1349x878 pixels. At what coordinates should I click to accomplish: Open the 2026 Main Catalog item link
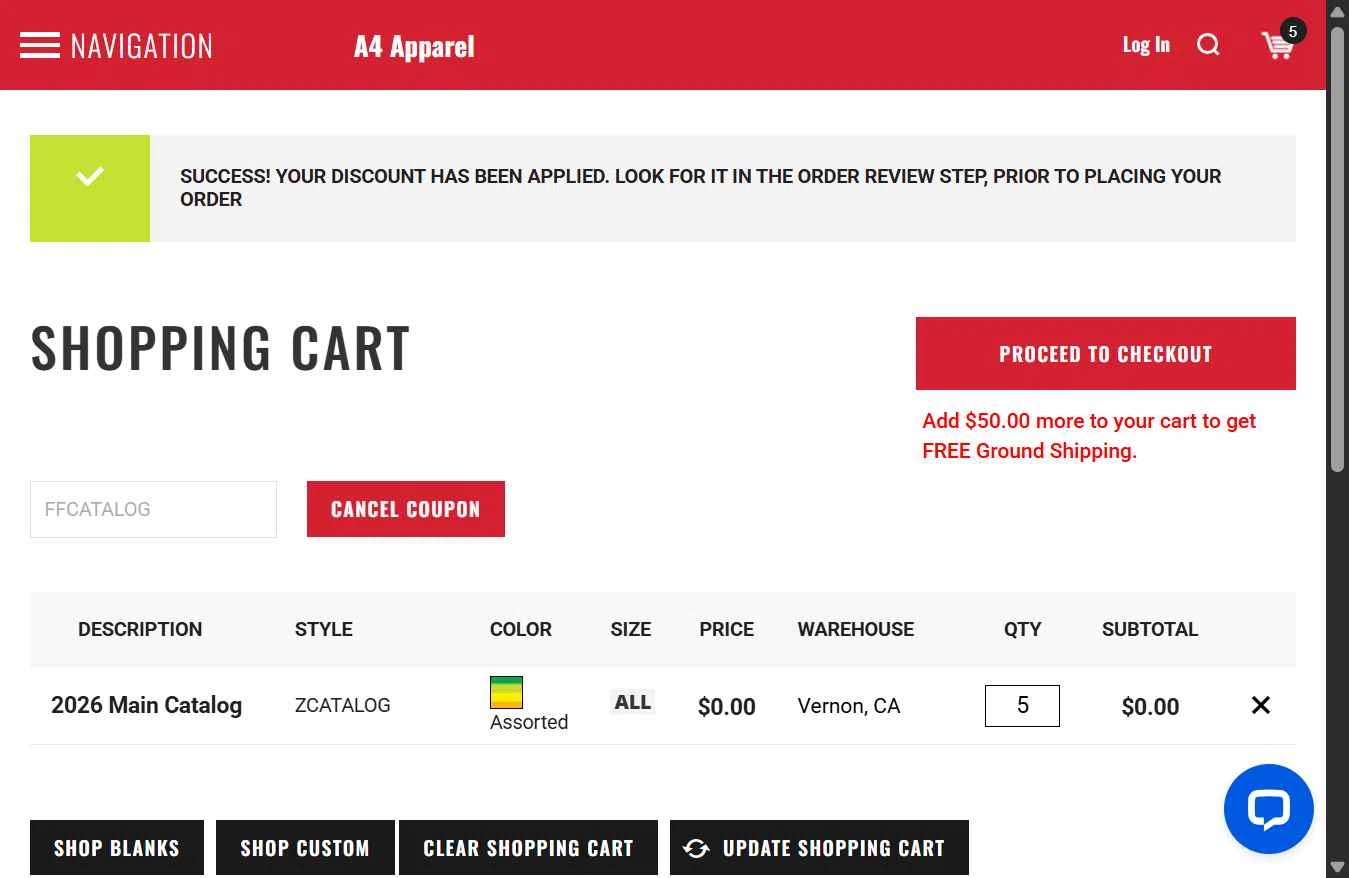point(147,705)
